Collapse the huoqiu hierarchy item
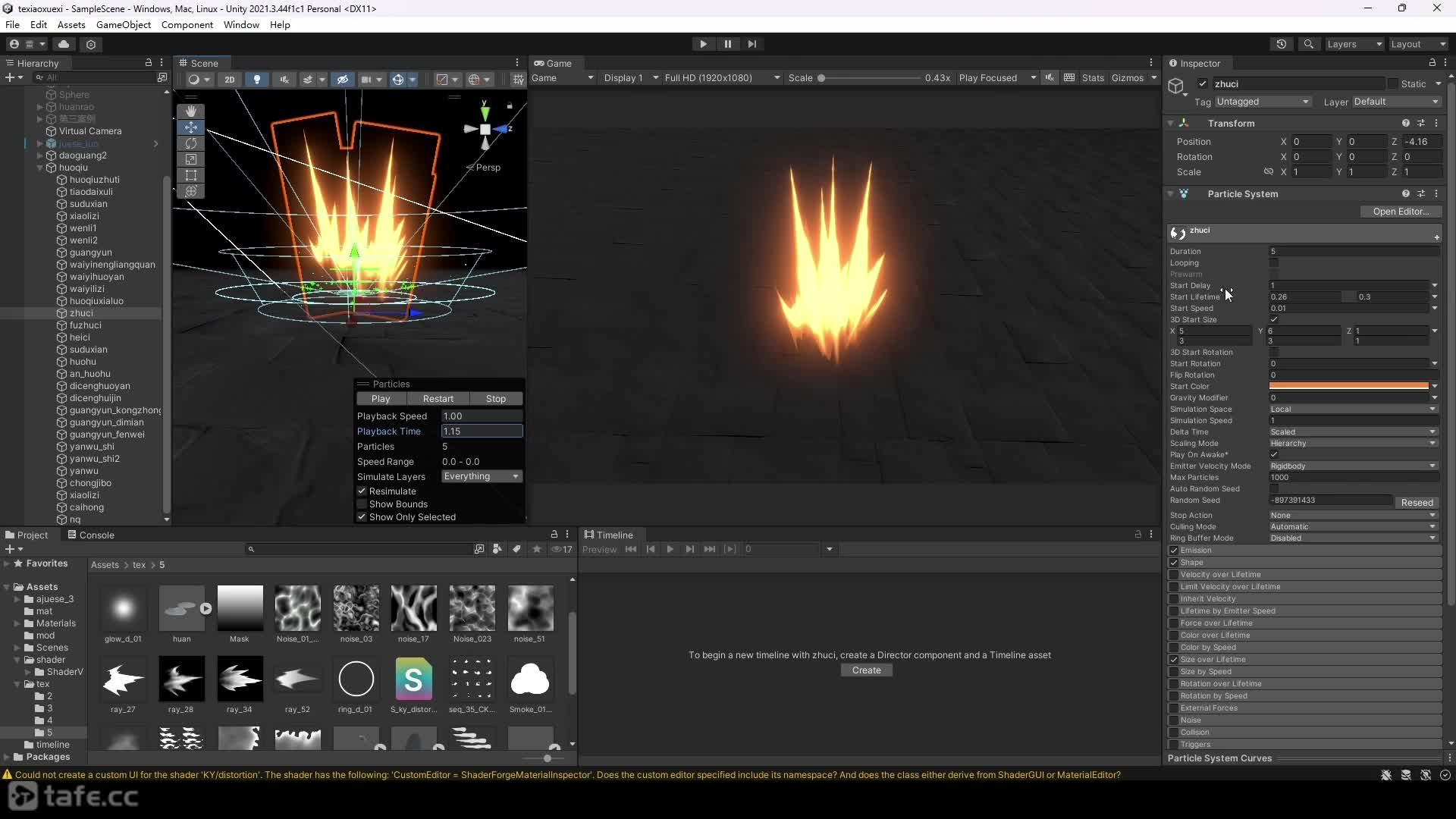This screenshot has width=1456, height=819. (40, 168)
